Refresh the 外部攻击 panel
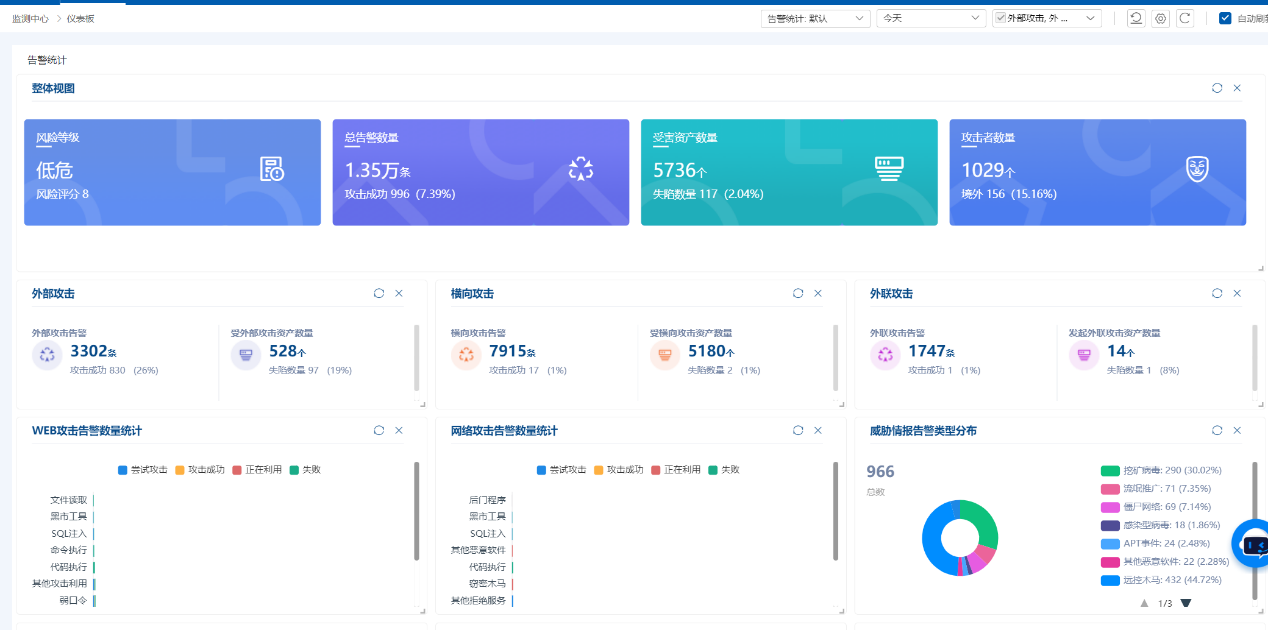This screenshot has width=1268, height=630. (379, 293)
